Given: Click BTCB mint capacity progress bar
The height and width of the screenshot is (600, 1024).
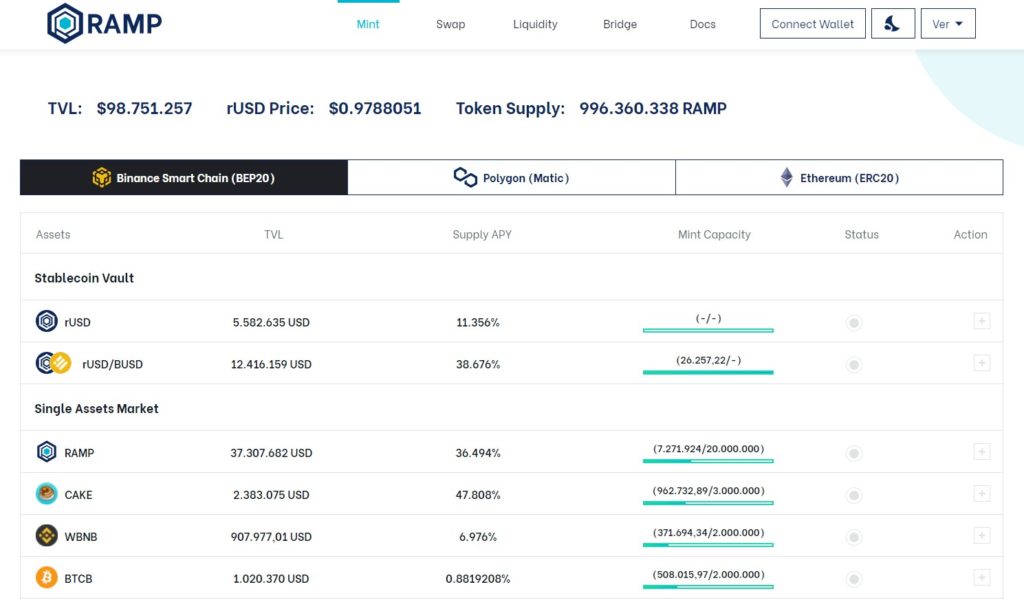Looking at the screenshot, I should point(708,586).
